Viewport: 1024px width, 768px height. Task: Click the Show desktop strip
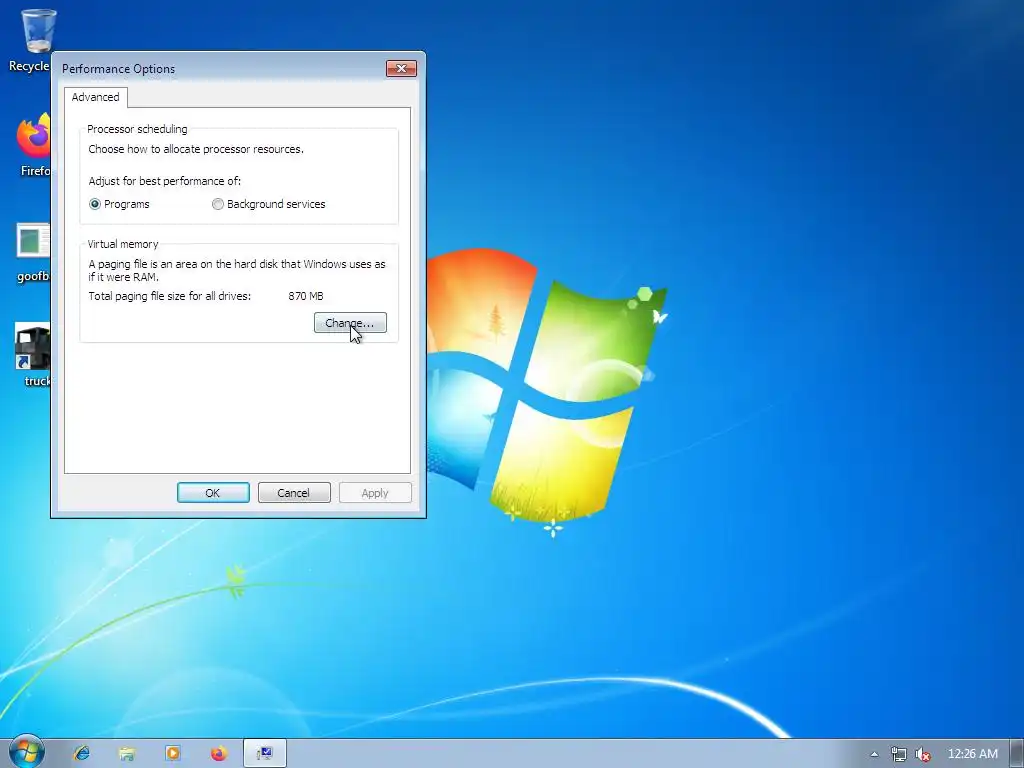(1017, 754)
